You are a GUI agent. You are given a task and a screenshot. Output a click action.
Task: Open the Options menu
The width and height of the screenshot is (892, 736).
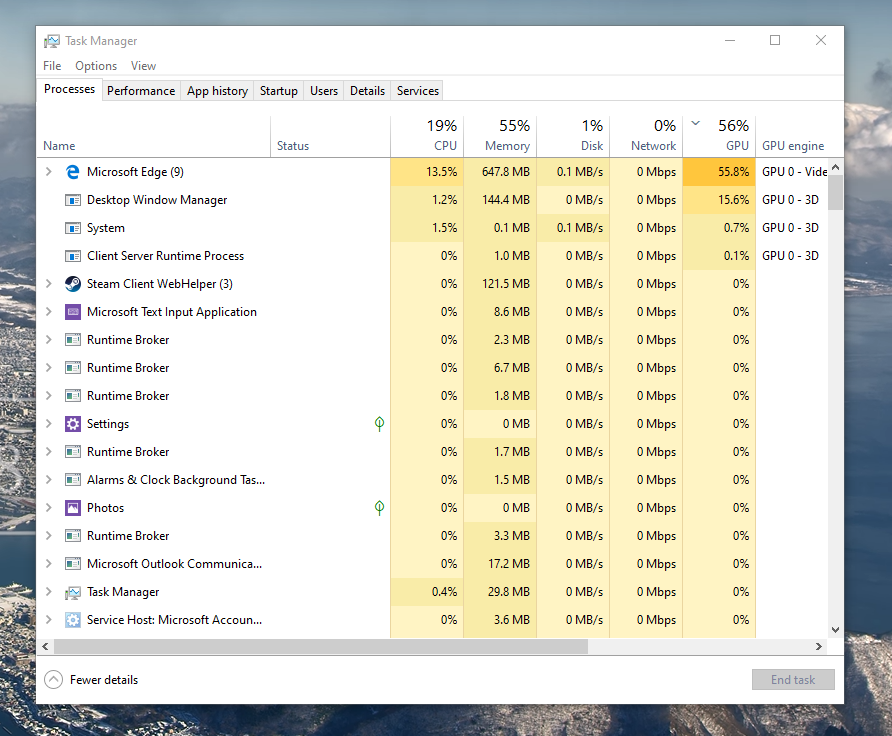point(96,66)
